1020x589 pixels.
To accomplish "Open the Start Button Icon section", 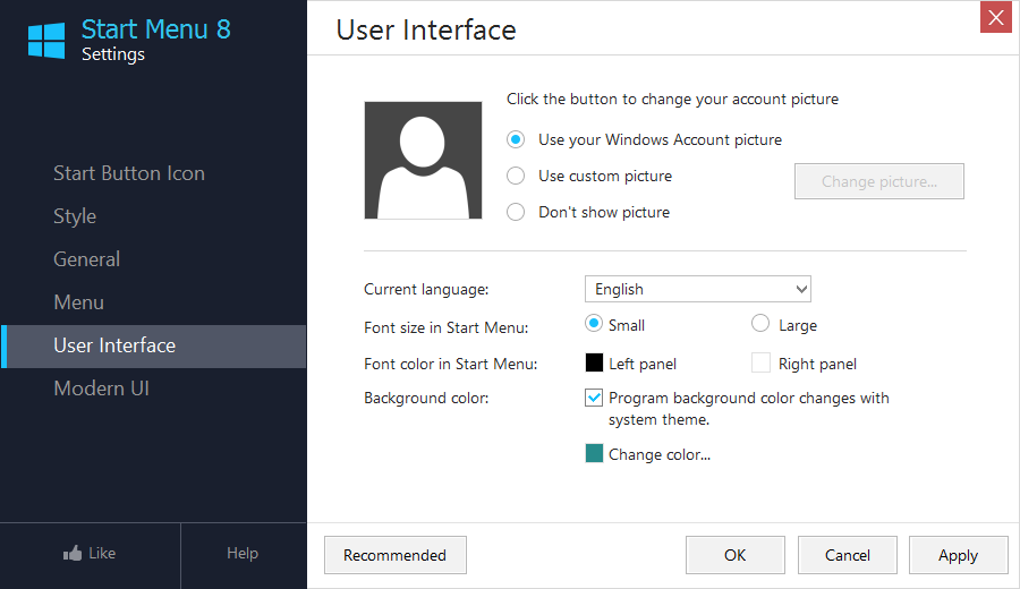I will click(x=129, y=173).
